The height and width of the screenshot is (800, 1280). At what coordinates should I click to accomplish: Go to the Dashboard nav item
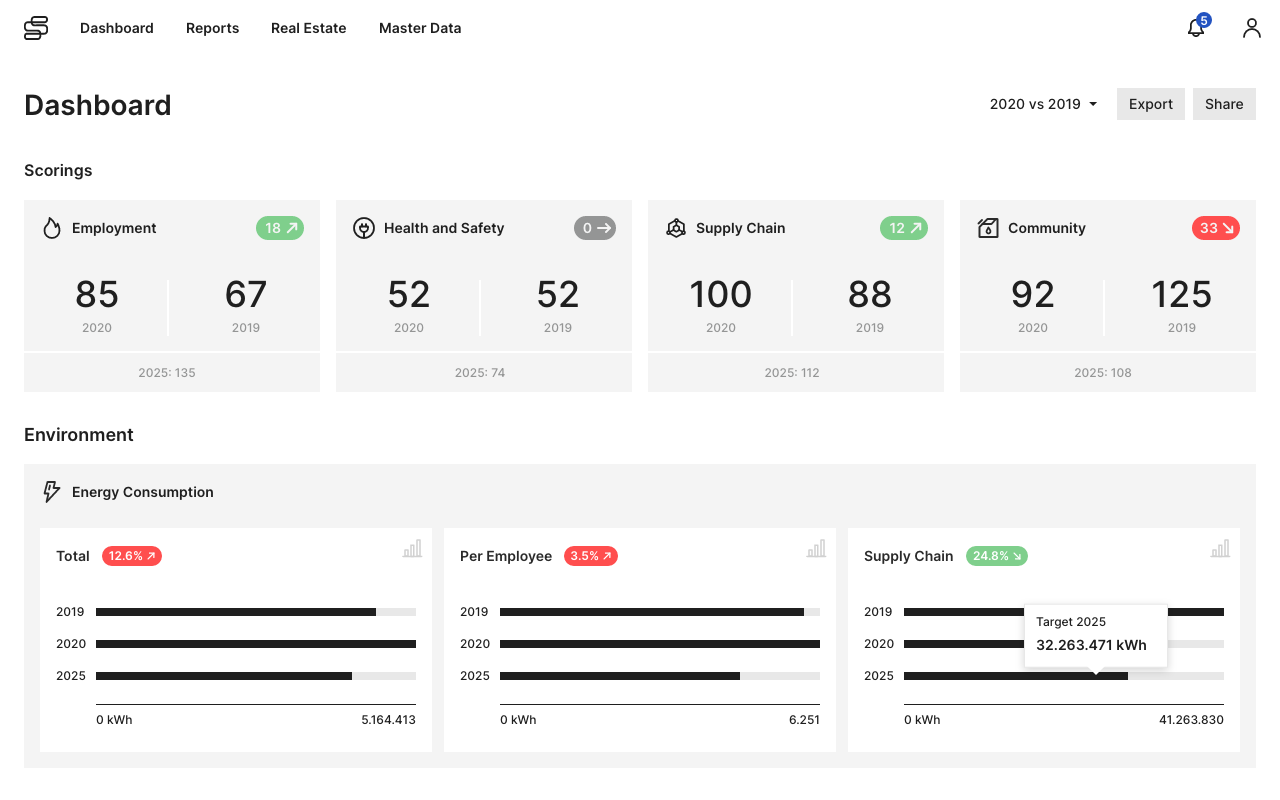click(117, 28)
